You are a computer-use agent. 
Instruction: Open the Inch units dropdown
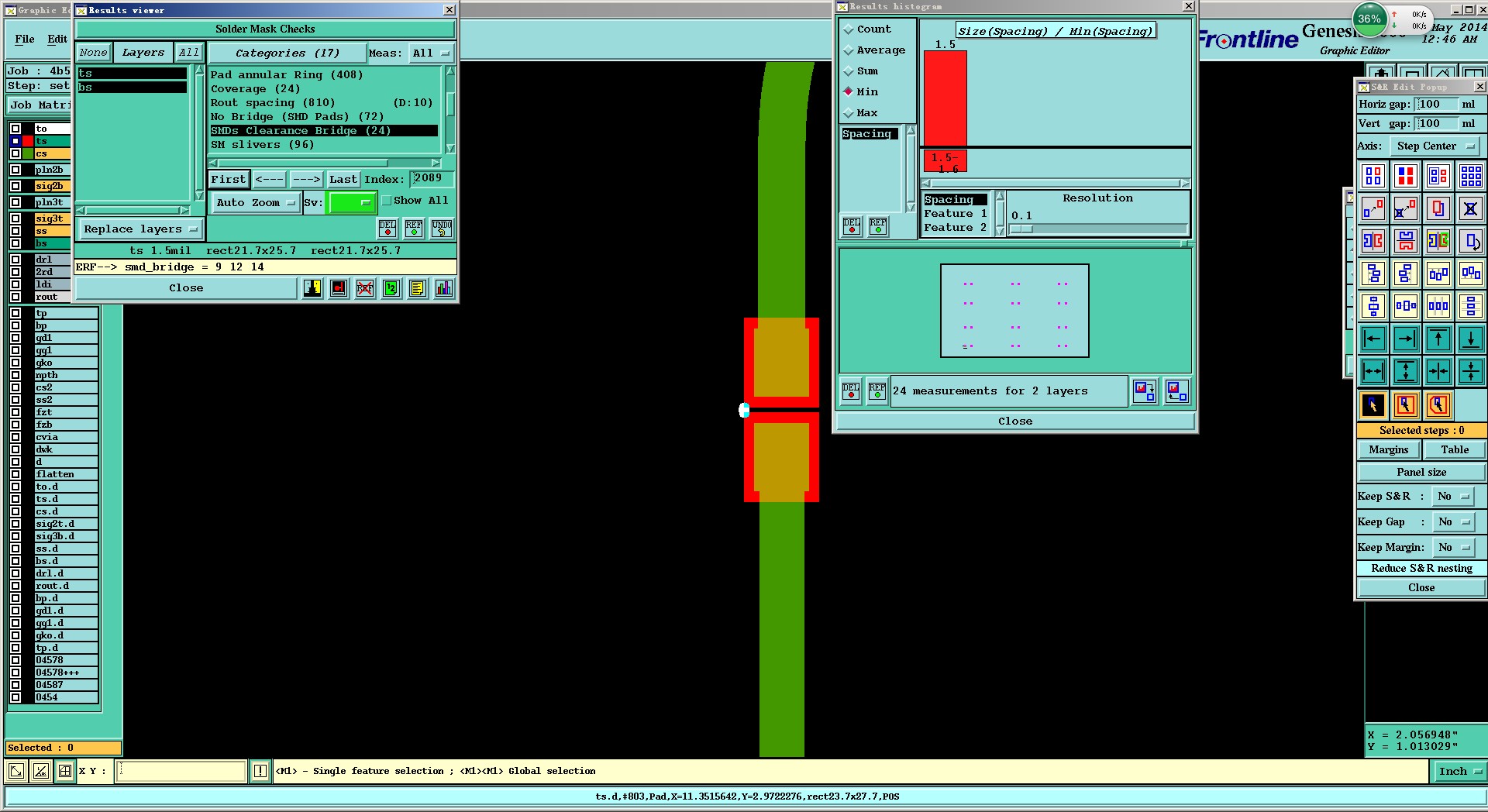coord(1459,771)
